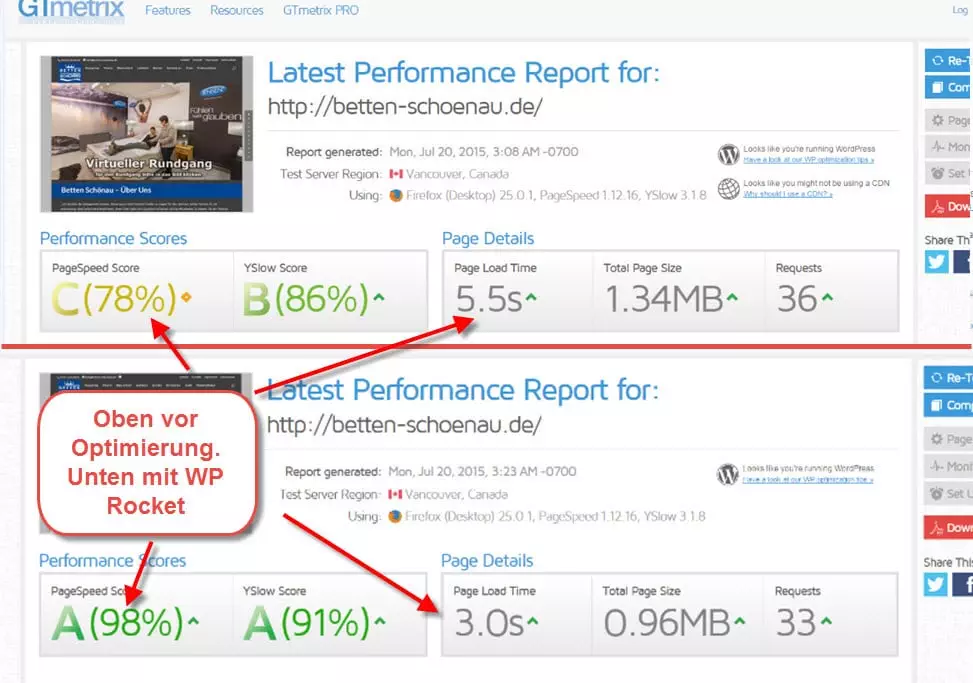Screen dimensions: 973x683
Task: Click the Firefox icon in the 3:23 AM report
Action: (395, 516)
